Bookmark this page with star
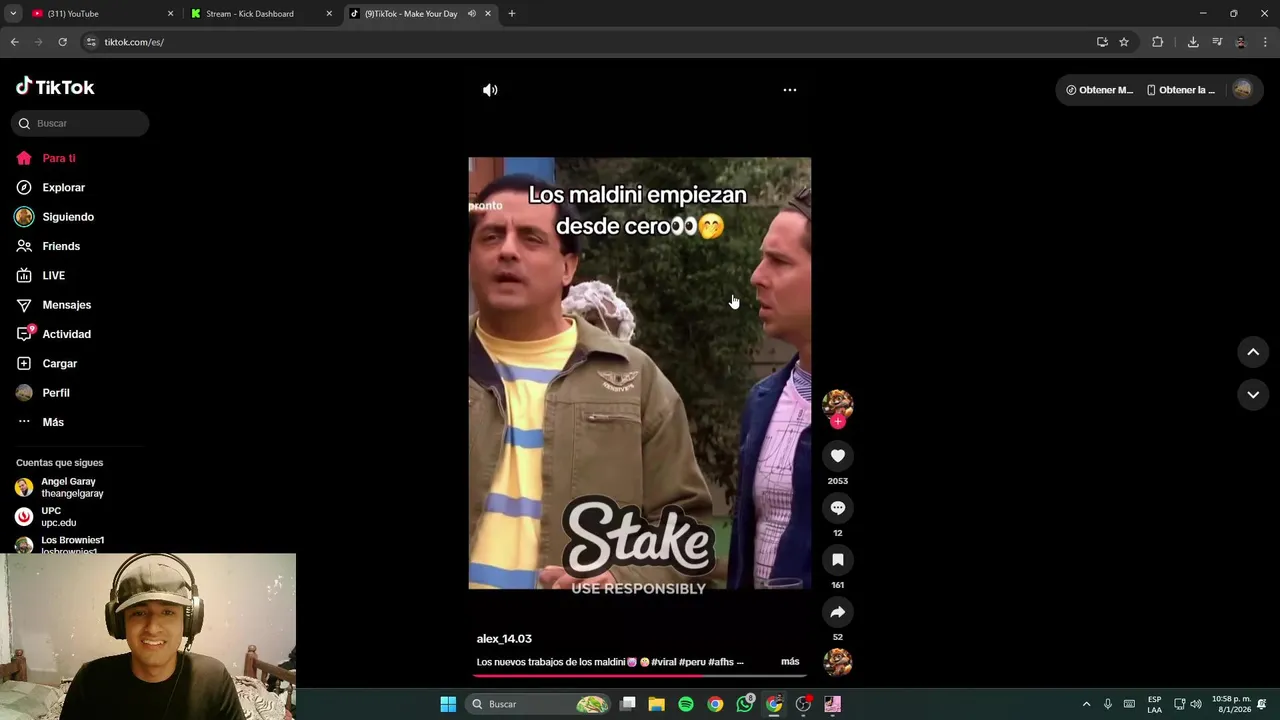This screenshot has height=720, width=1280. (1124, 42)
